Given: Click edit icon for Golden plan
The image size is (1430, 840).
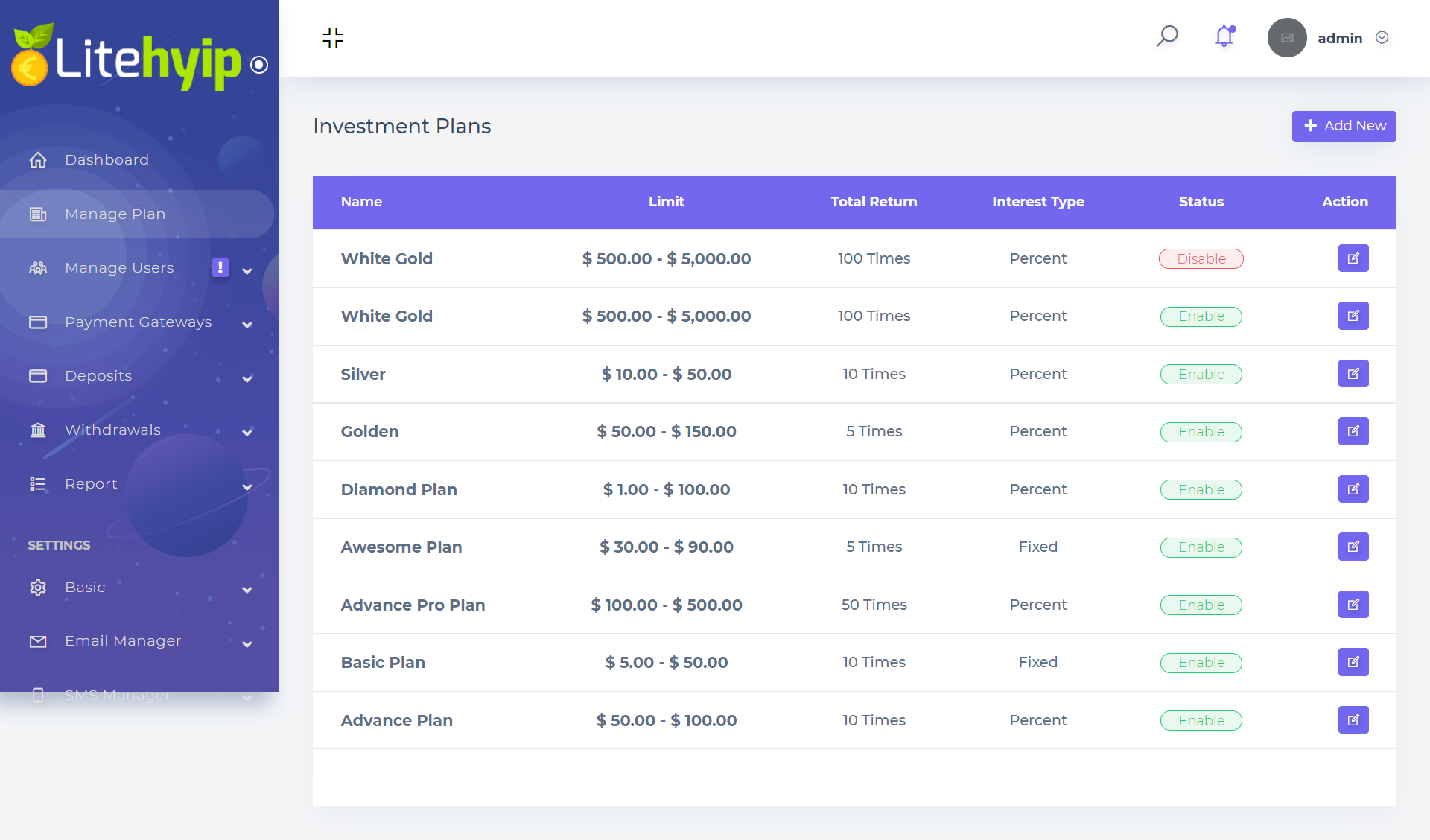Looking at the screenshot, I should point(1353,431).
